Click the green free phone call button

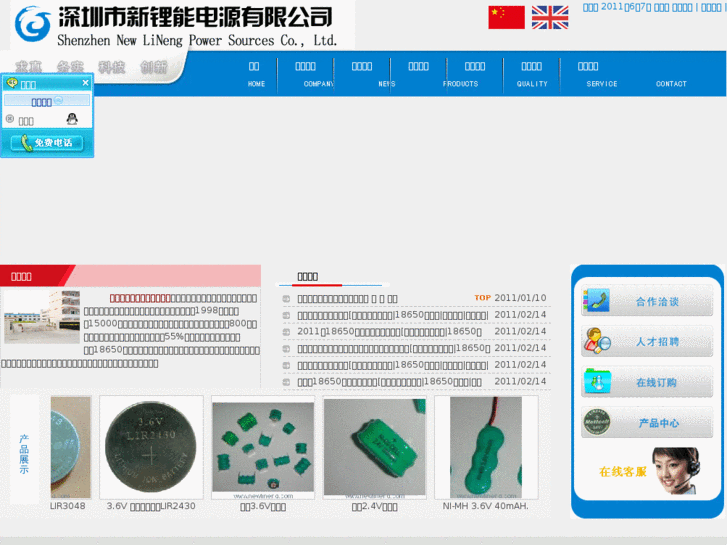point(47,143)
